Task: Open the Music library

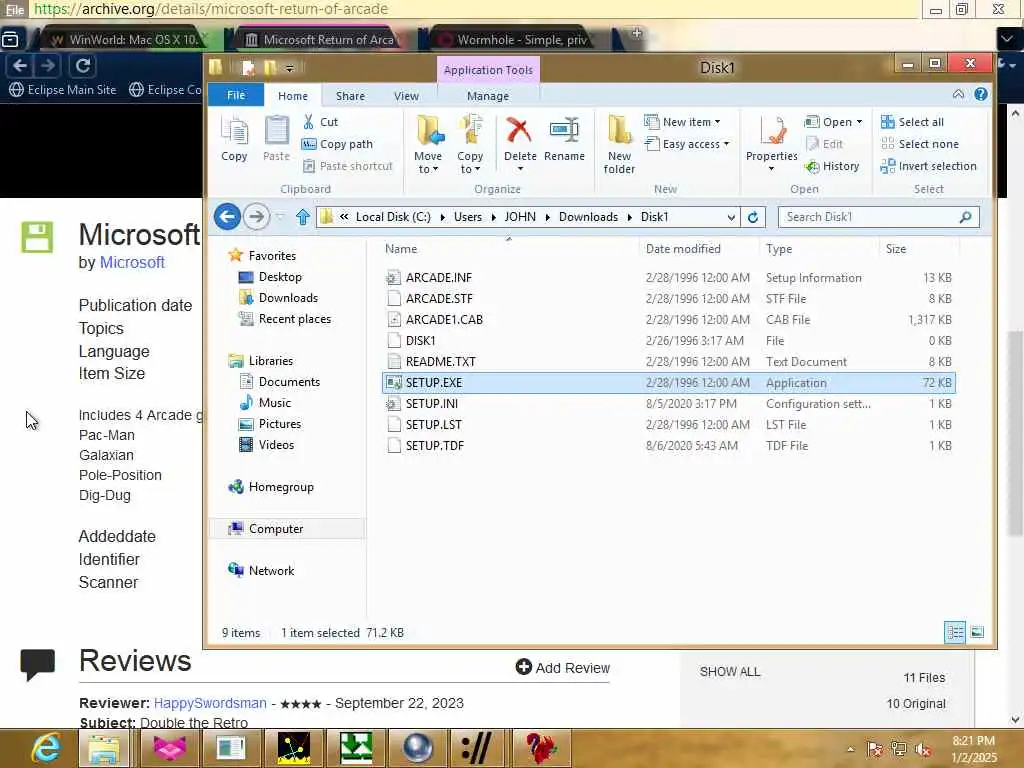Action: click(274, 402)
